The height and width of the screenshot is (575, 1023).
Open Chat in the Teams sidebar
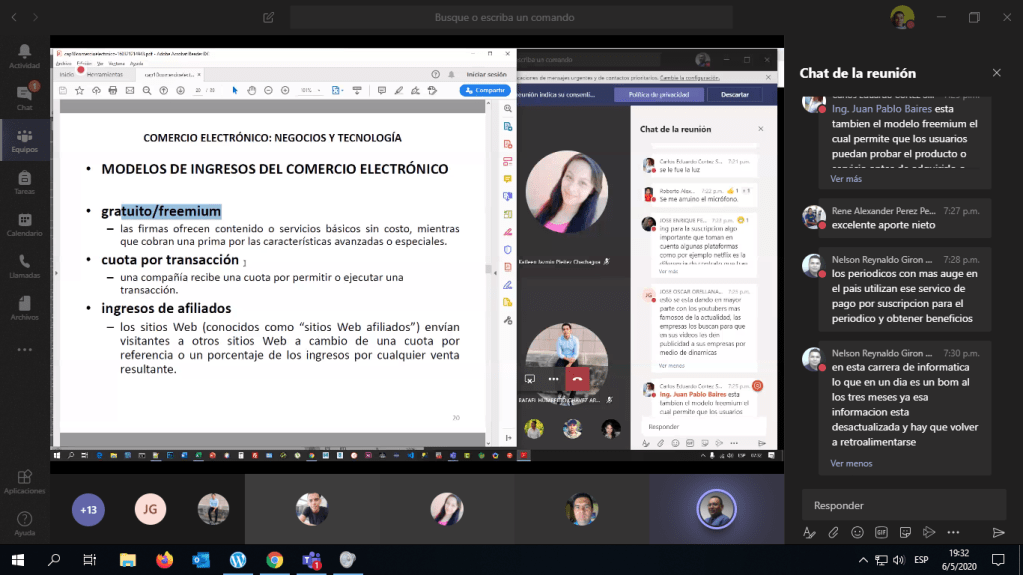[24, 97]
